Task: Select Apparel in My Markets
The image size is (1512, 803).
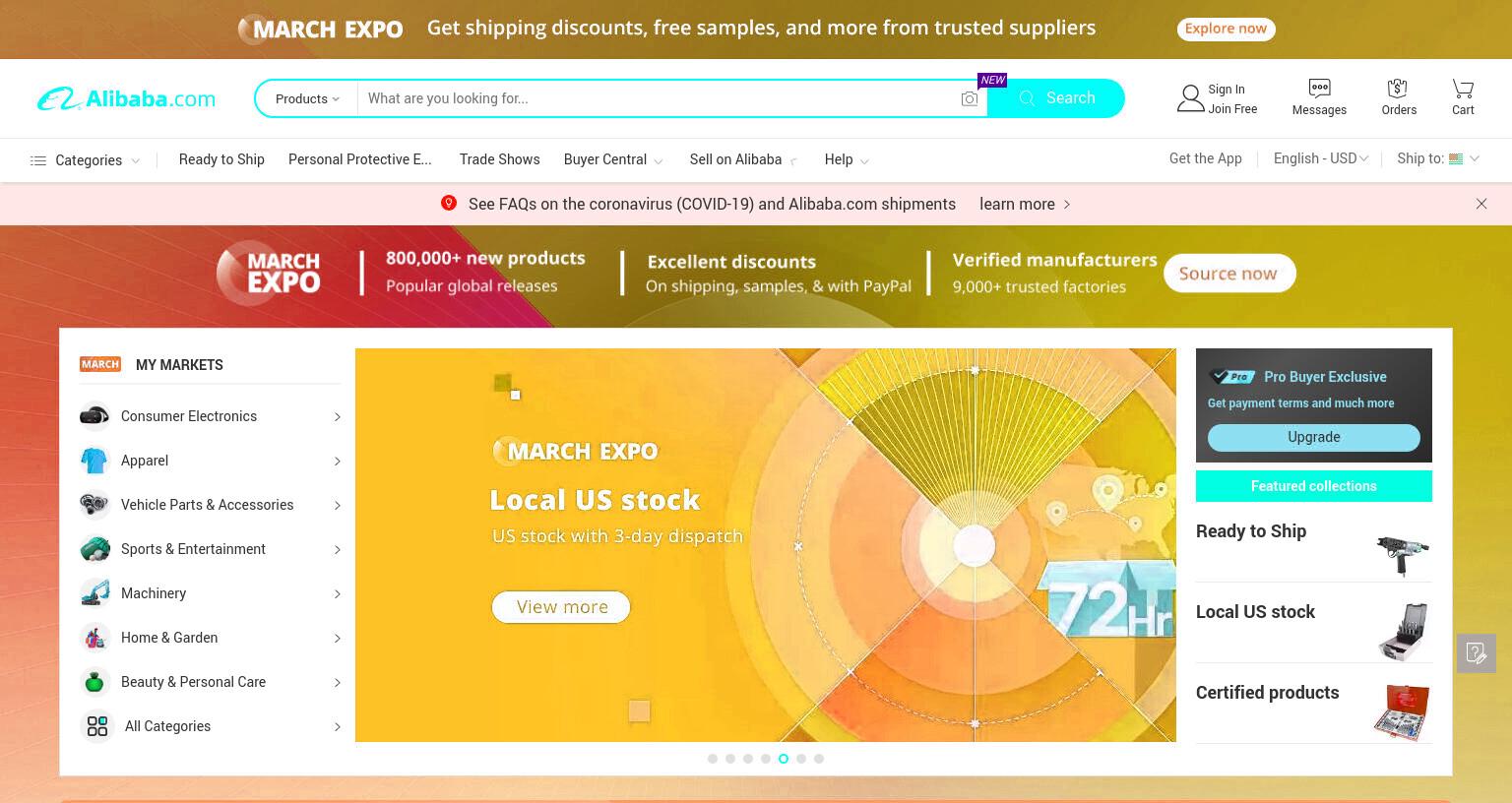Action: click(x=145, y=461)
